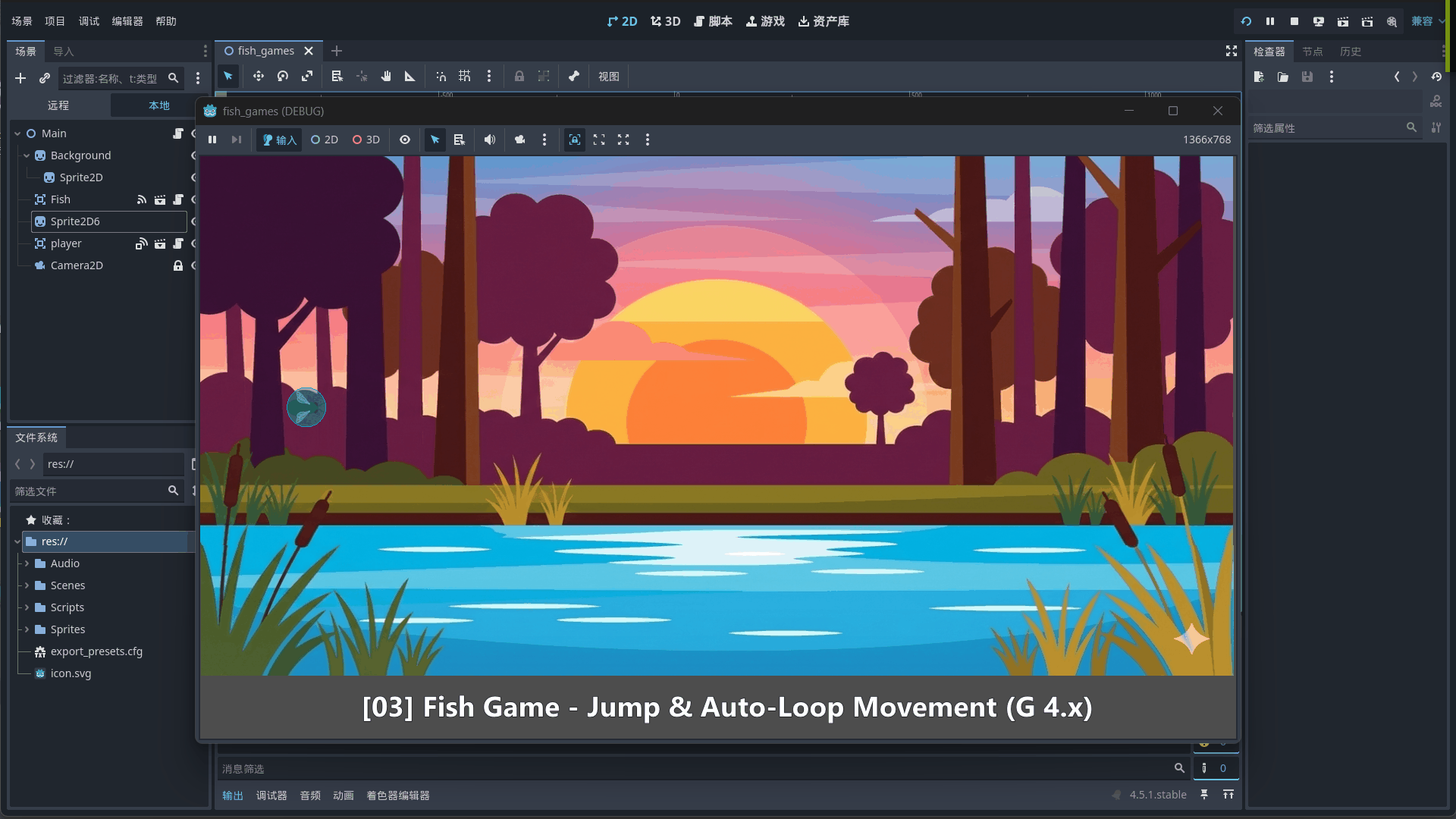This screenshot has height=819, width=1456.
Task: Open the 调试器 (Debugger) bottom panel
Action: click(x=271, y=795)
